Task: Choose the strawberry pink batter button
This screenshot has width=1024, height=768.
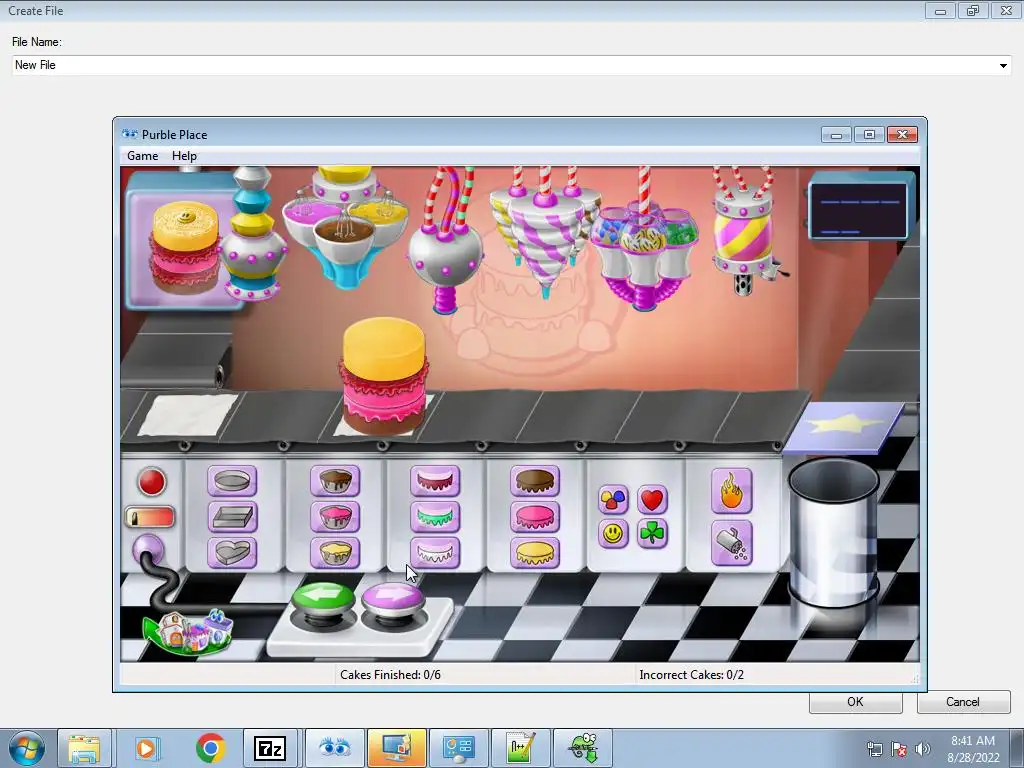Action: 335,517
